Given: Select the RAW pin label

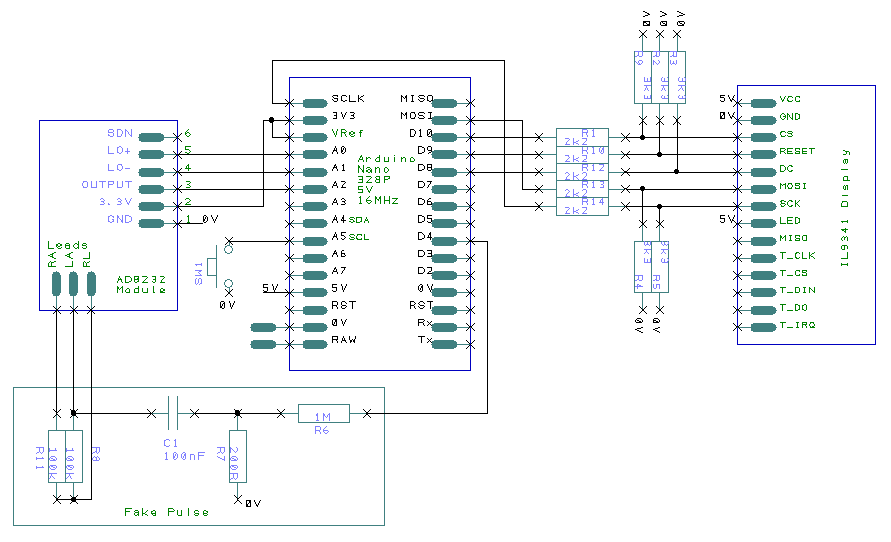Looking at the screenshot, I should pyautogui.click(x=344, y=339).
